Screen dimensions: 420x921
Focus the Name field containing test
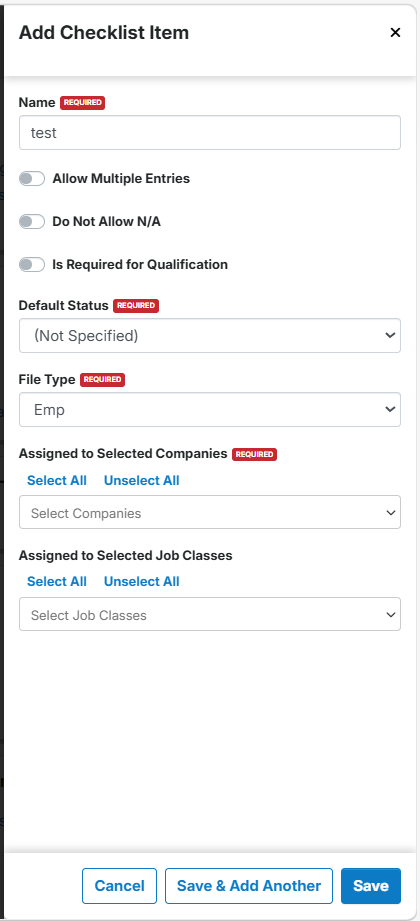point(210,133)
